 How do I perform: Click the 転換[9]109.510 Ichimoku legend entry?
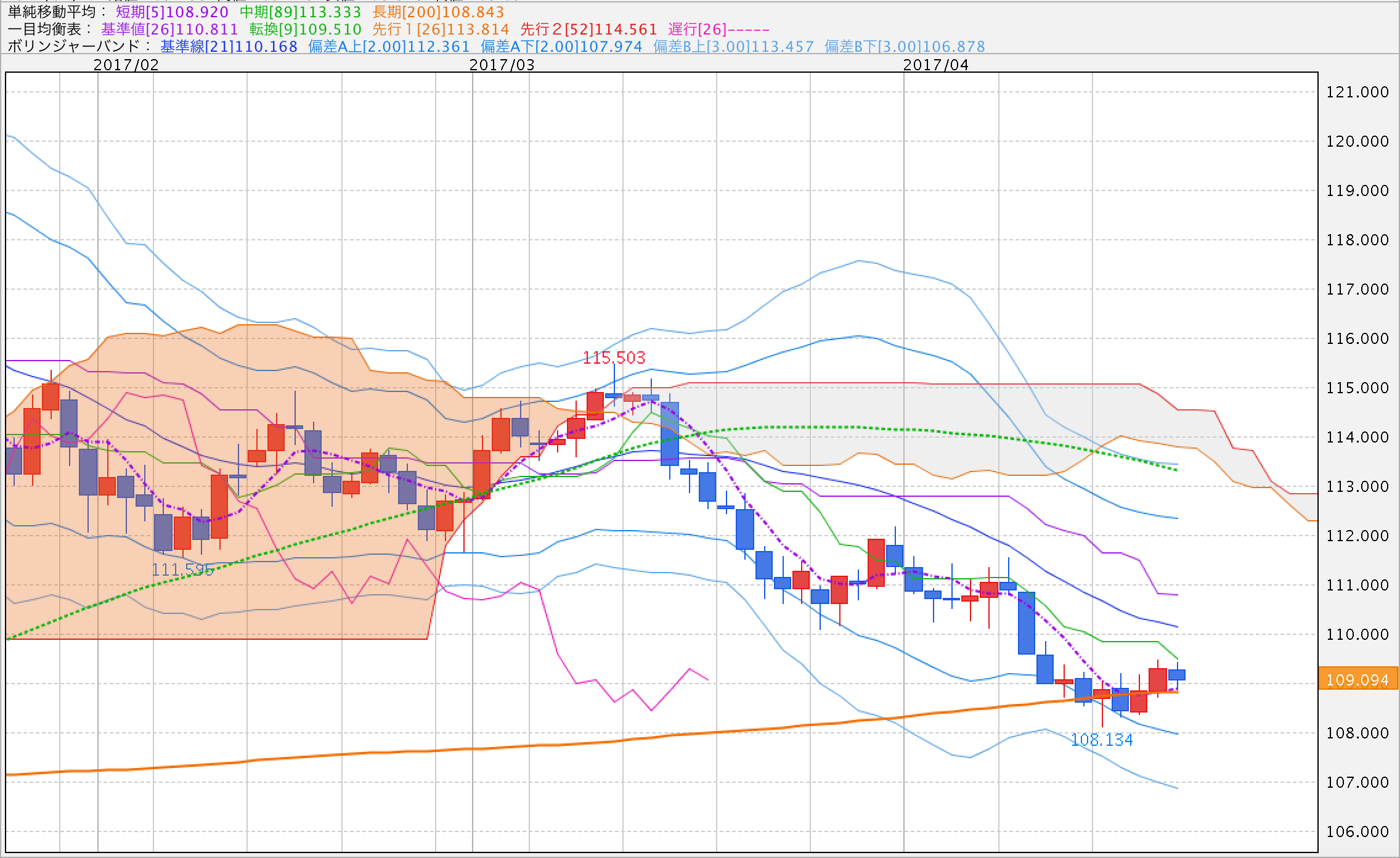pyautogui.click(x=305, y=30)
